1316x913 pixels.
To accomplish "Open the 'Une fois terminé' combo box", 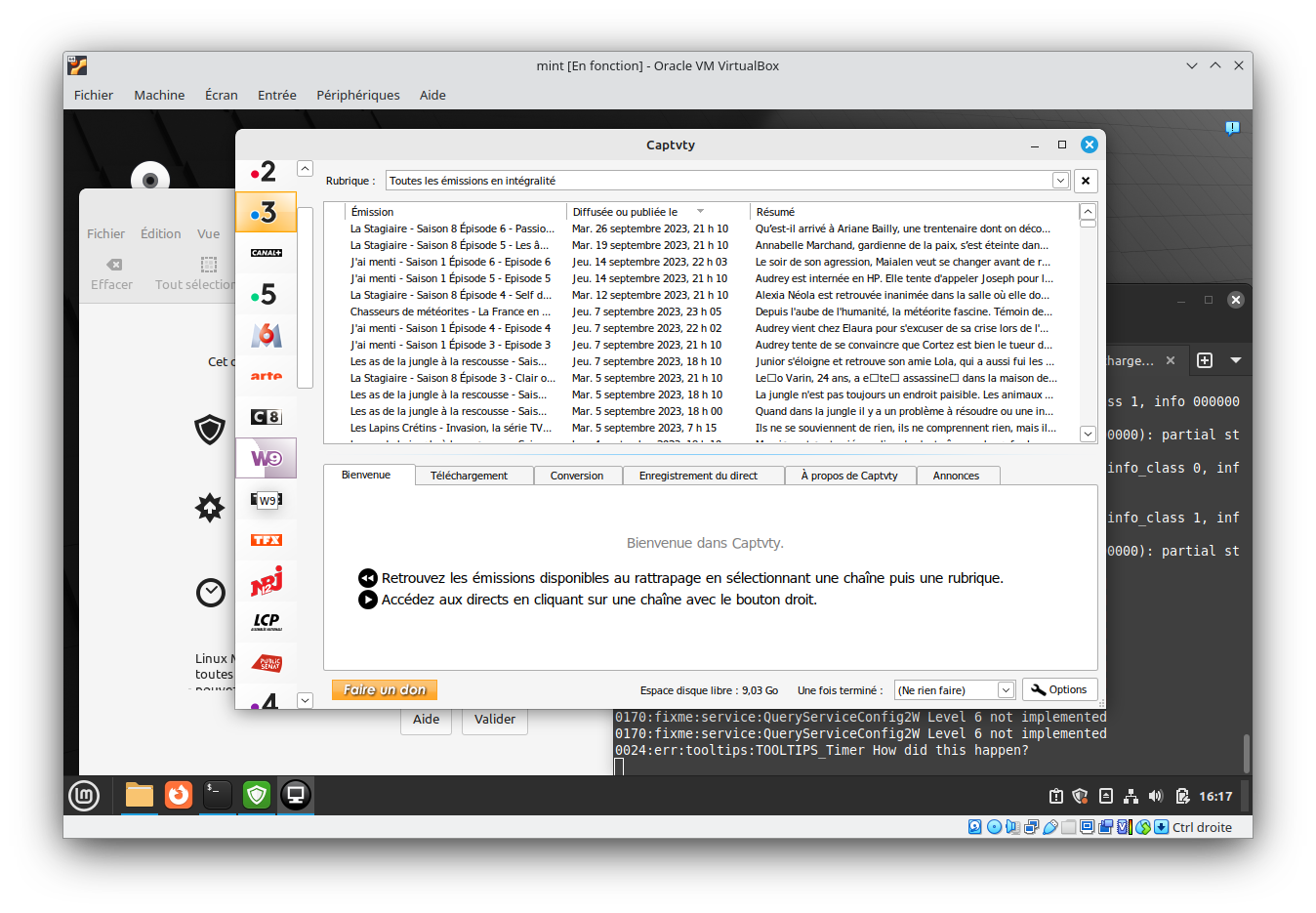I will 1006,690.
